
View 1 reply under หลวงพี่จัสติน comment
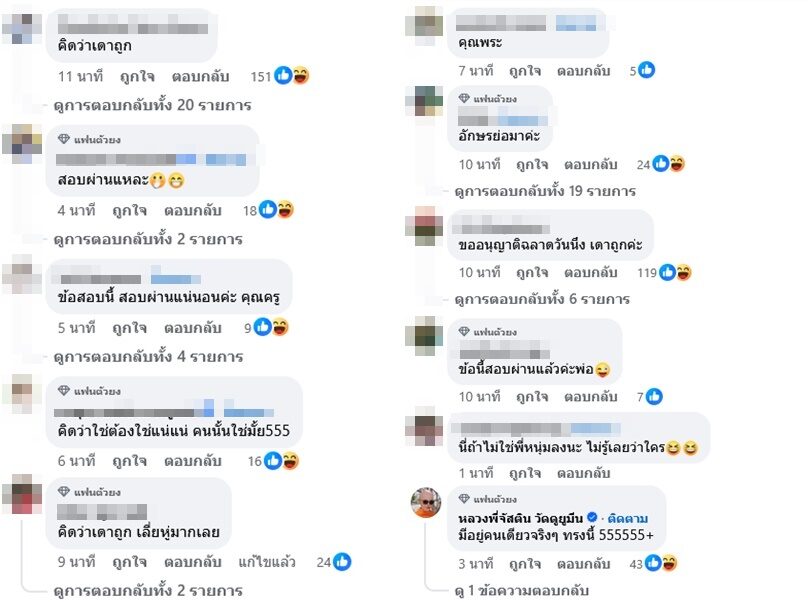click(521, 590)
